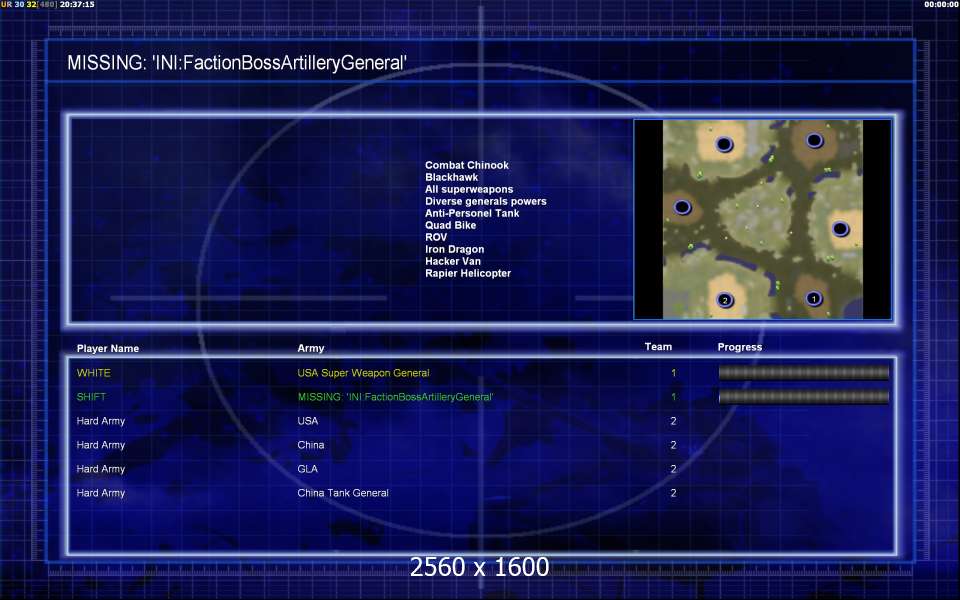This screenshot has width=960, height=600.
Task: Click the 'GLA' army entry
Action: click(x=307, y=469)
